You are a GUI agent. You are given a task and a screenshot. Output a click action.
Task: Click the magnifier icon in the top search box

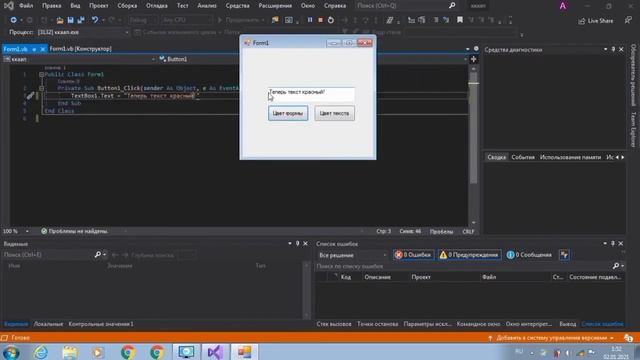click(x=452, y=6)
